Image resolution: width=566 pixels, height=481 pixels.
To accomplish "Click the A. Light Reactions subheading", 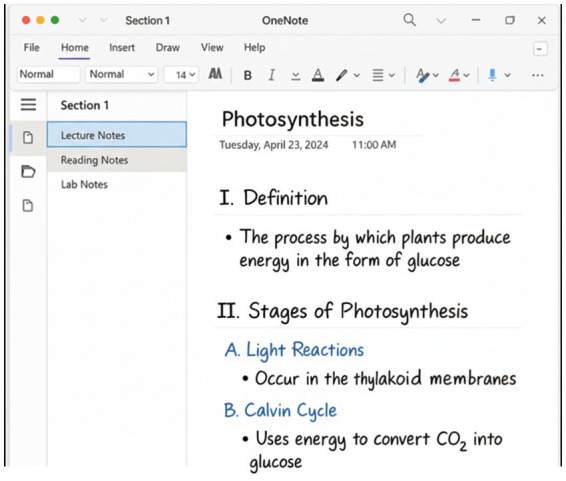I will pyautogui.click(x=294, y=350).
